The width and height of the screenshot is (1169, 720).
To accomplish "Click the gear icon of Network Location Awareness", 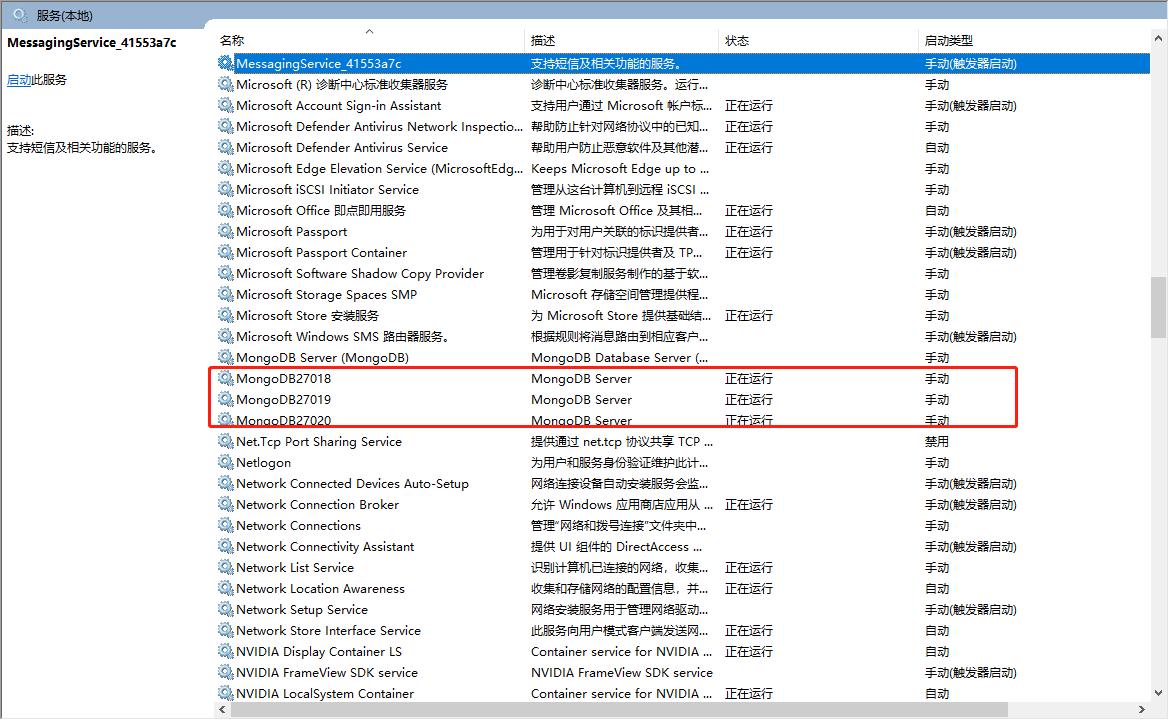I will click(x=226, y=588).
